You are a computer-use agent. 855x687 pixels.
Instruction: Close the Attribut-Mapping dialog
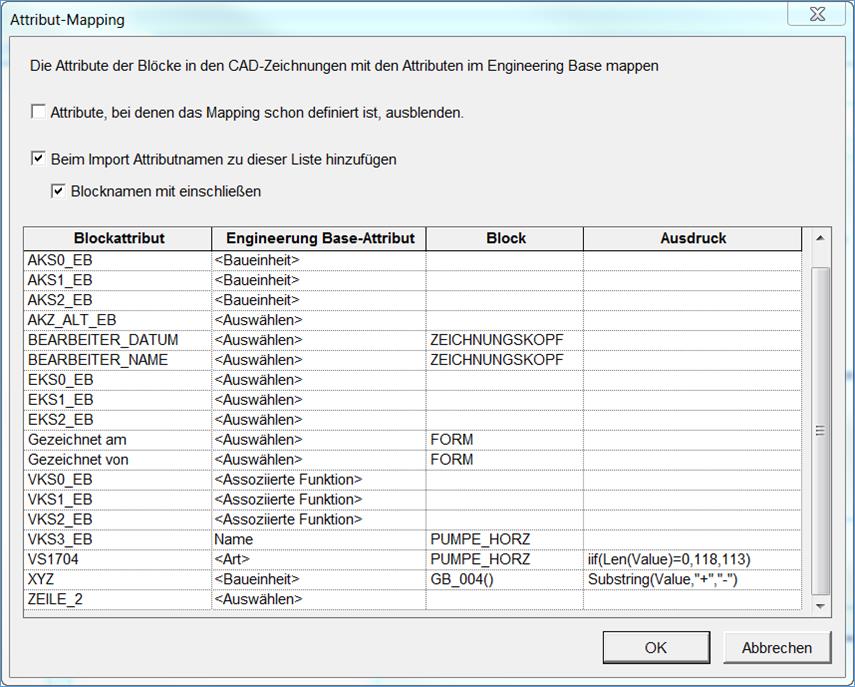click(x=817, y=14)
